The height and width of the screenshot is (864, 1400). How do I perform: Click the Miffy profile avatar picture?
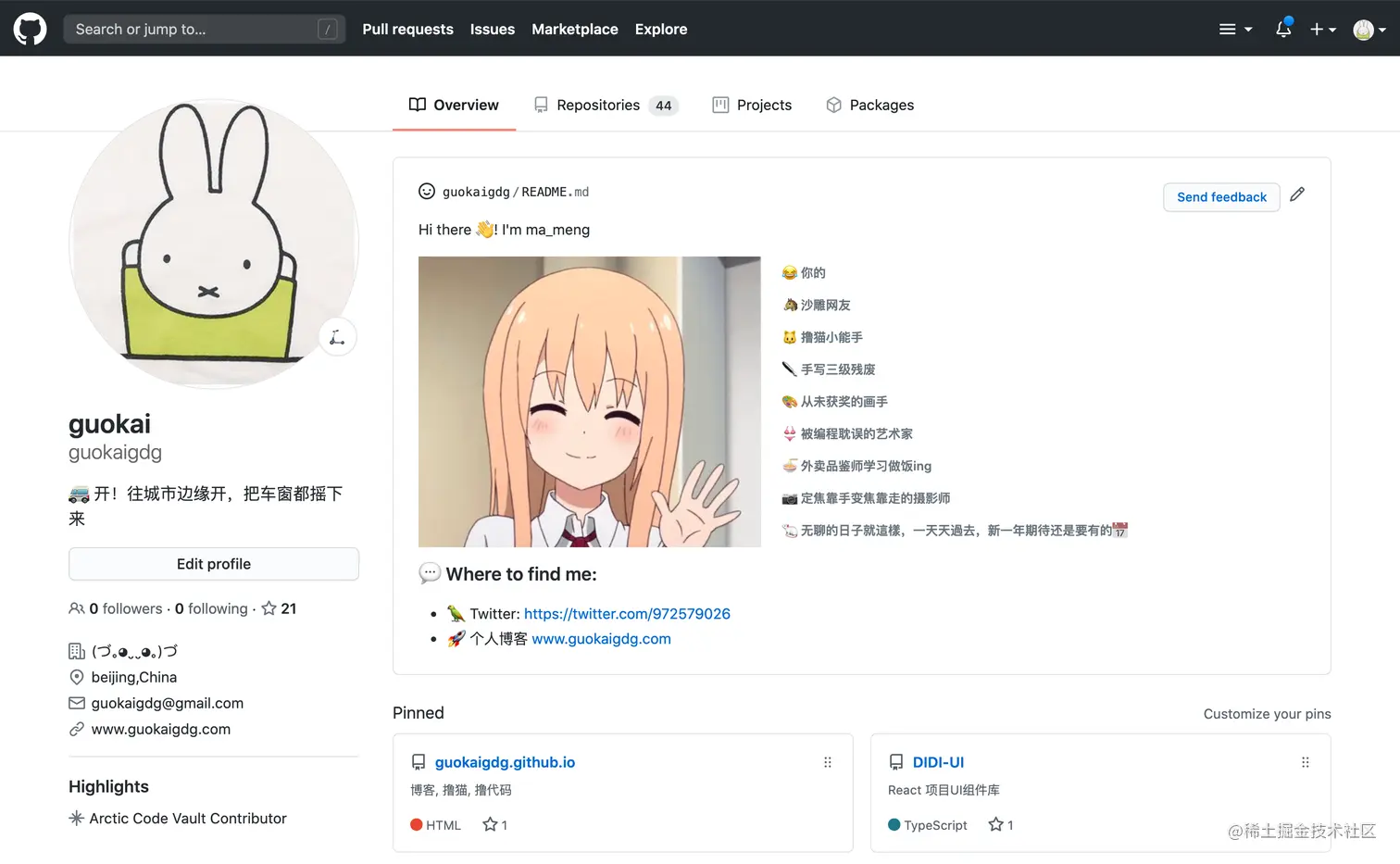click(x=214, y=244)
